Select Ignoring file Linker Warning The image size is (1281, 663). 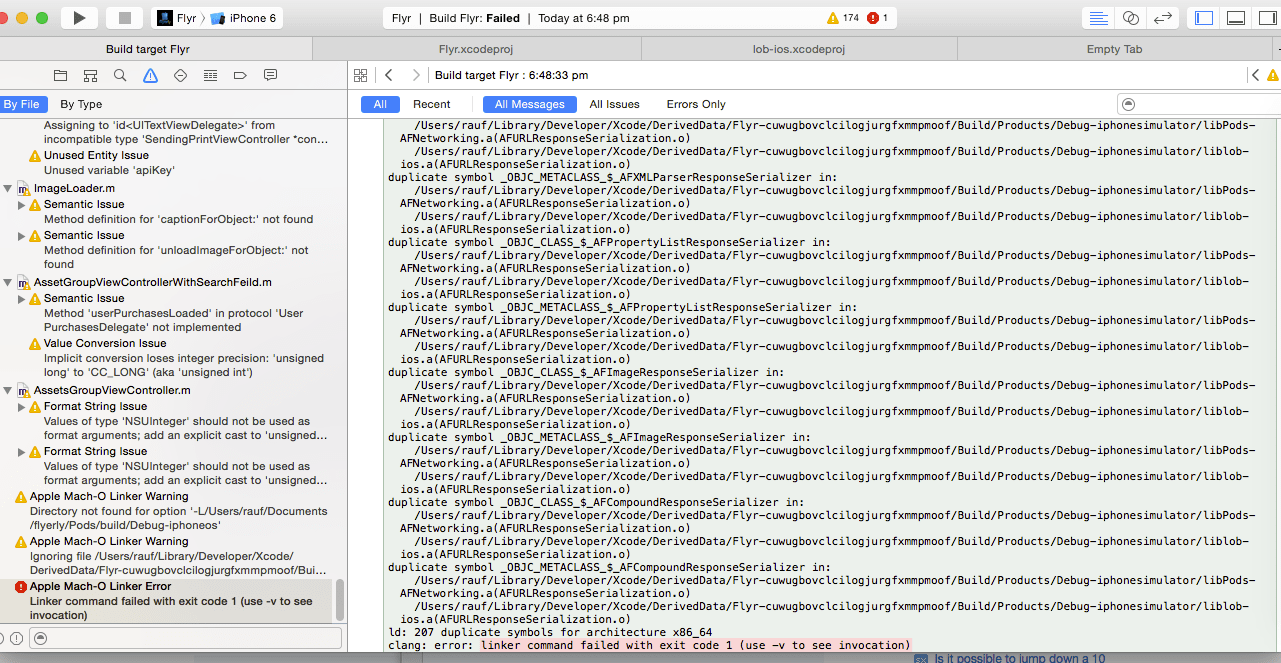click(x=170, y=556)
